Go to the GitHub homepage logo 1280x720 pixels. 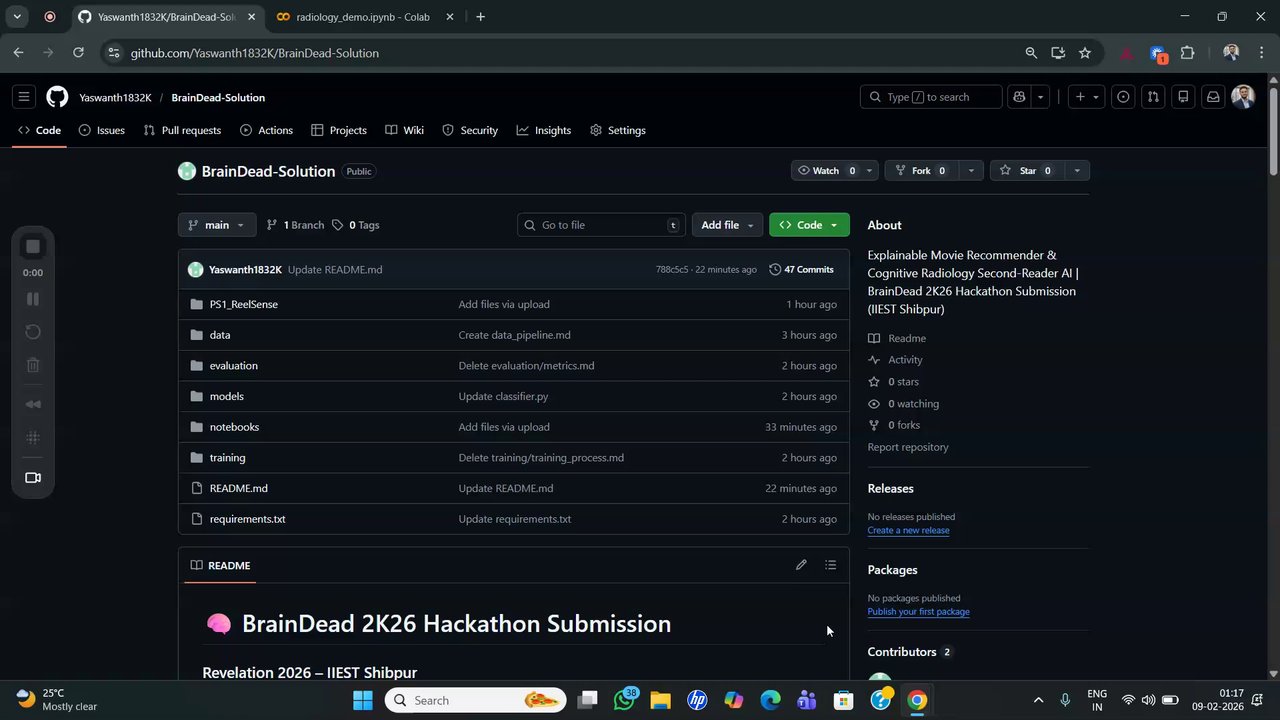(57, 97)
